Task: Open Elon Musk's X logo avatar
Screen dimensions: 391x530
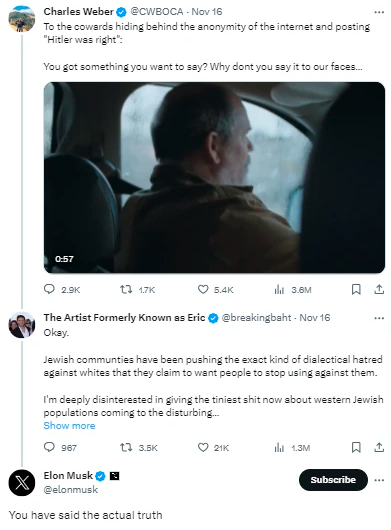Action: point(22,483)
